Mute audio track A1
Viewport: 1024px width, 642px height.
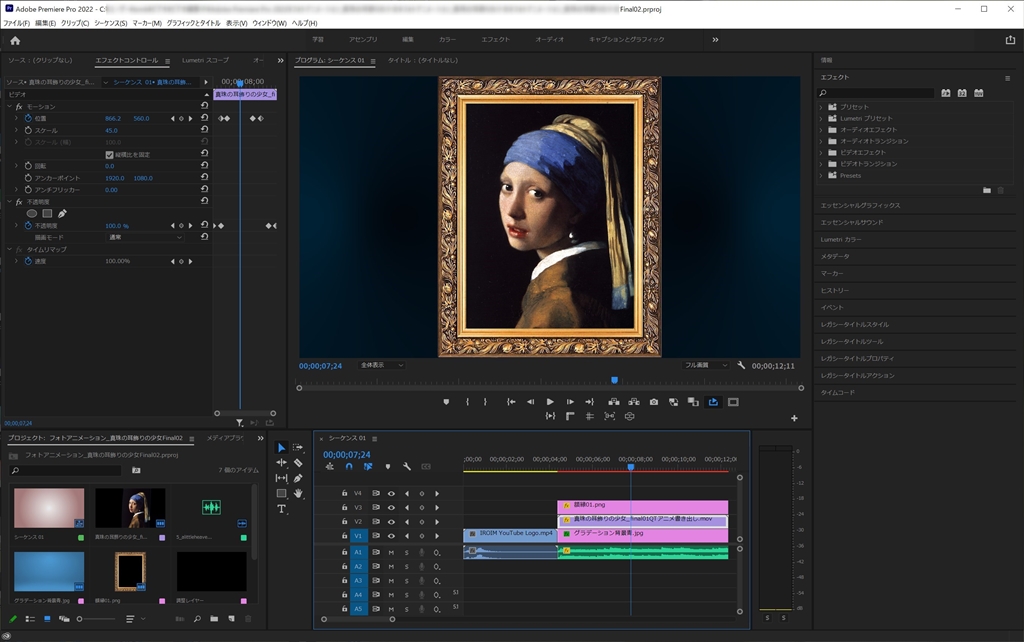[391, 552]
